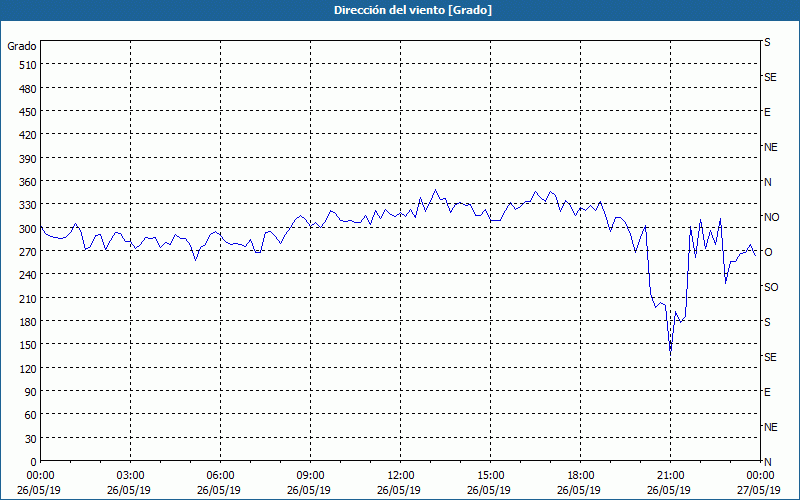The width and height of the screenshot is (800, 500).
Task: Select the SE compass label level with 480
Action: 770,77
